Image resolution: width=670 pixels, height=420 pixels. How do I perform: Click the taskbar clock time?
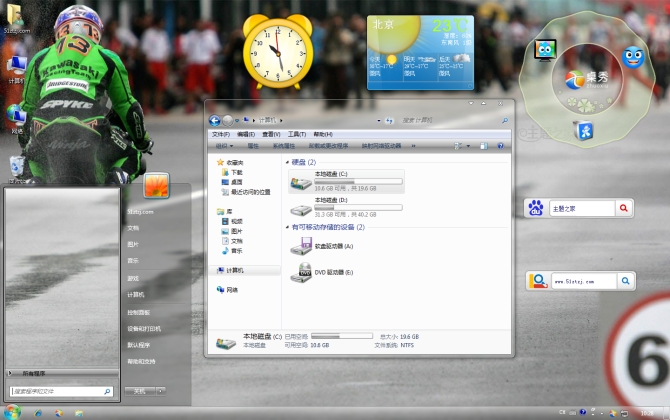point(647,413)
